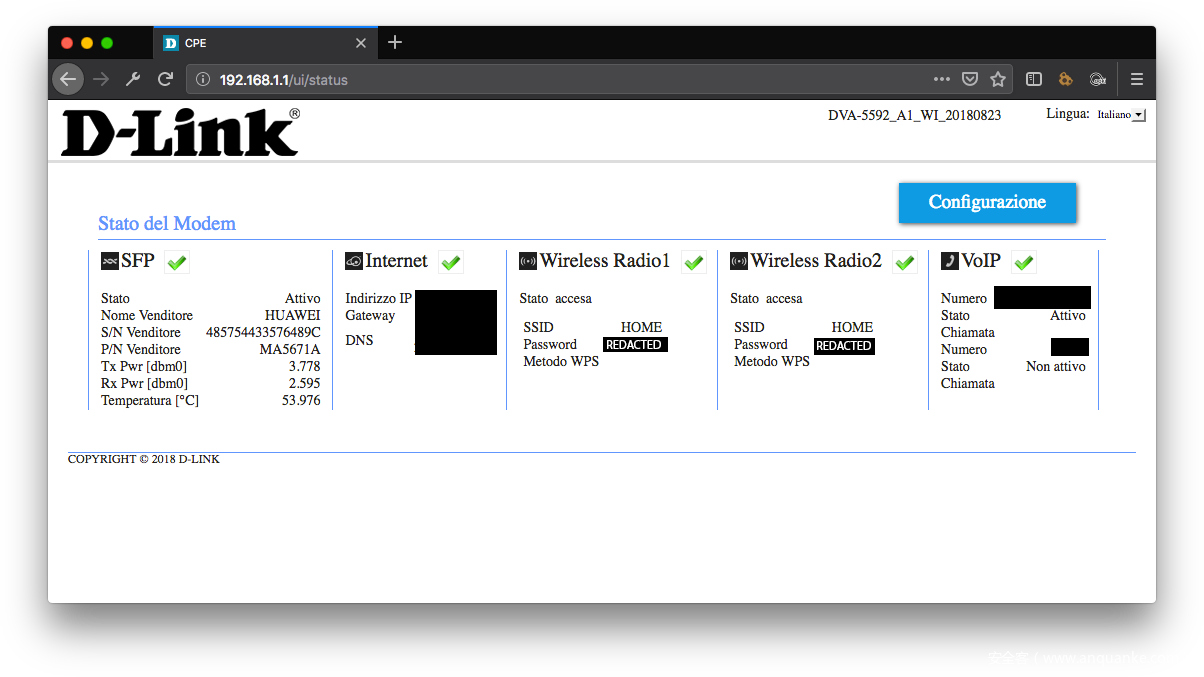Click the green checkmark beside Wireless Radio1
This screenshot has width=1204, height=677.
point(694,262)
